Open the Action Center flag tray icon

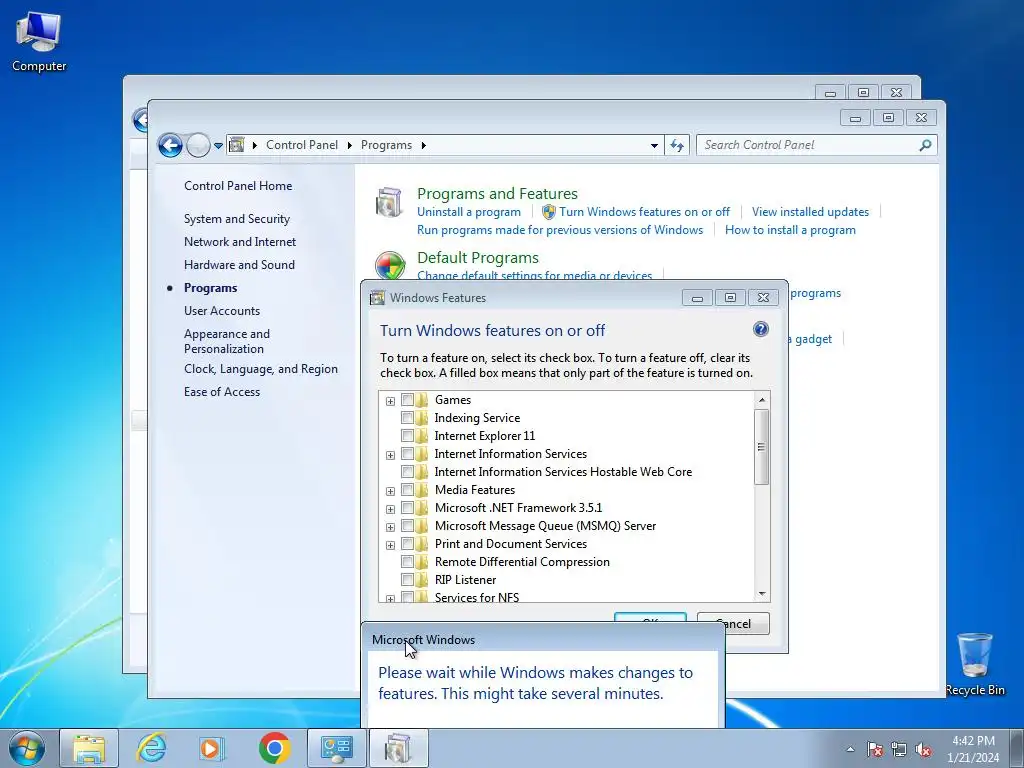(874, 749)
